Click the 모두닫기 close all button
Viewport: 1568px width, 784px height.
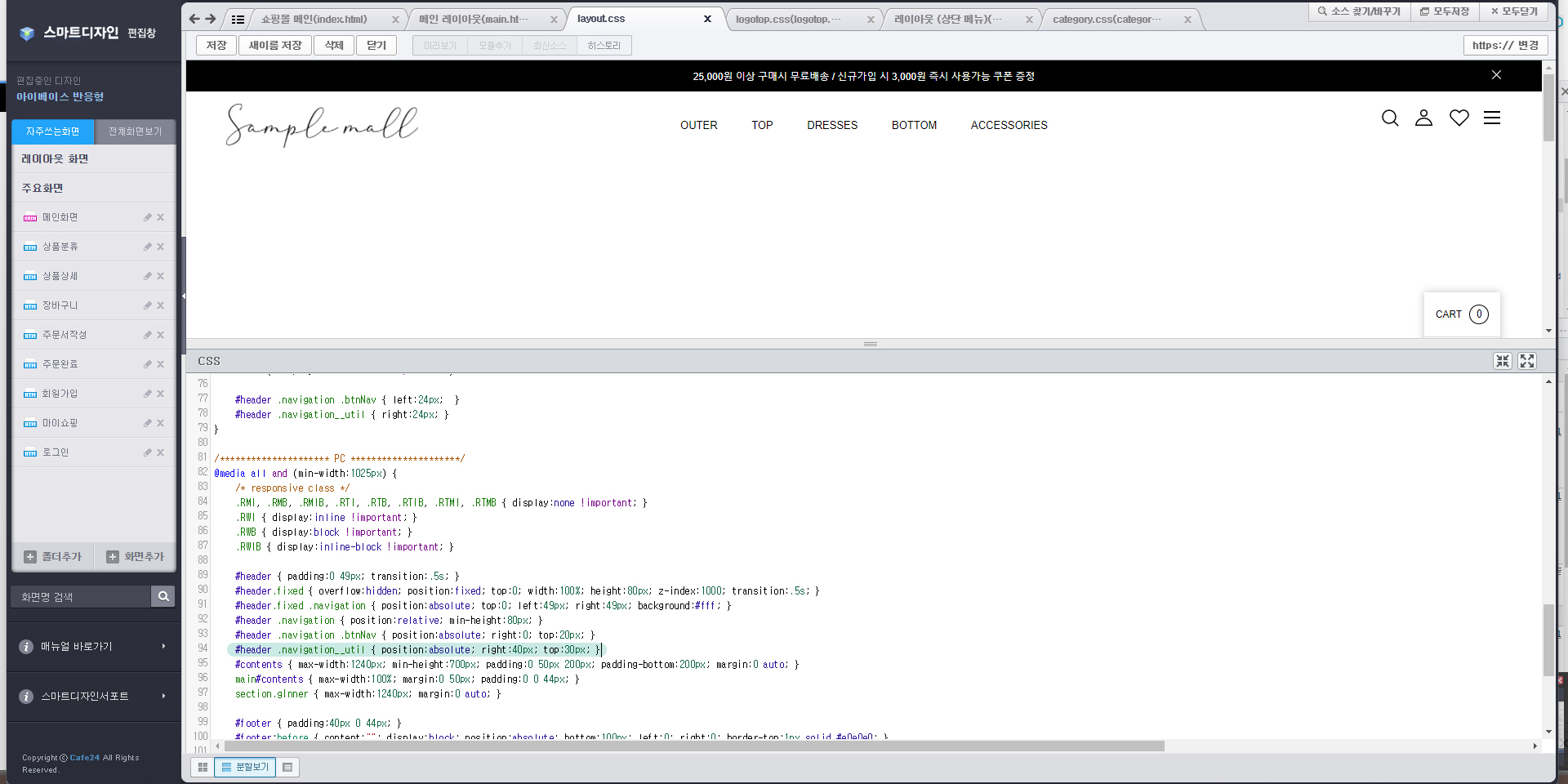(1514, 11)
